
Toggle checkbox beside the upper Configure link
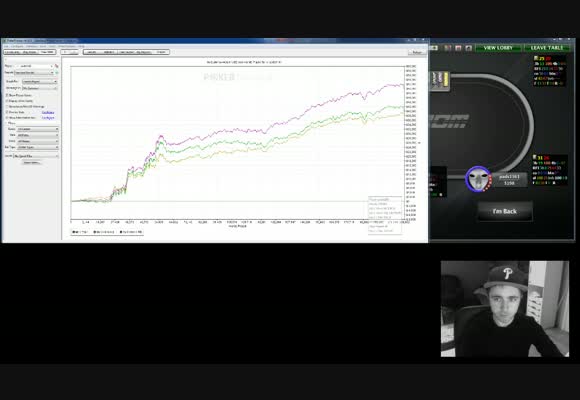click(x=7, y=112)
